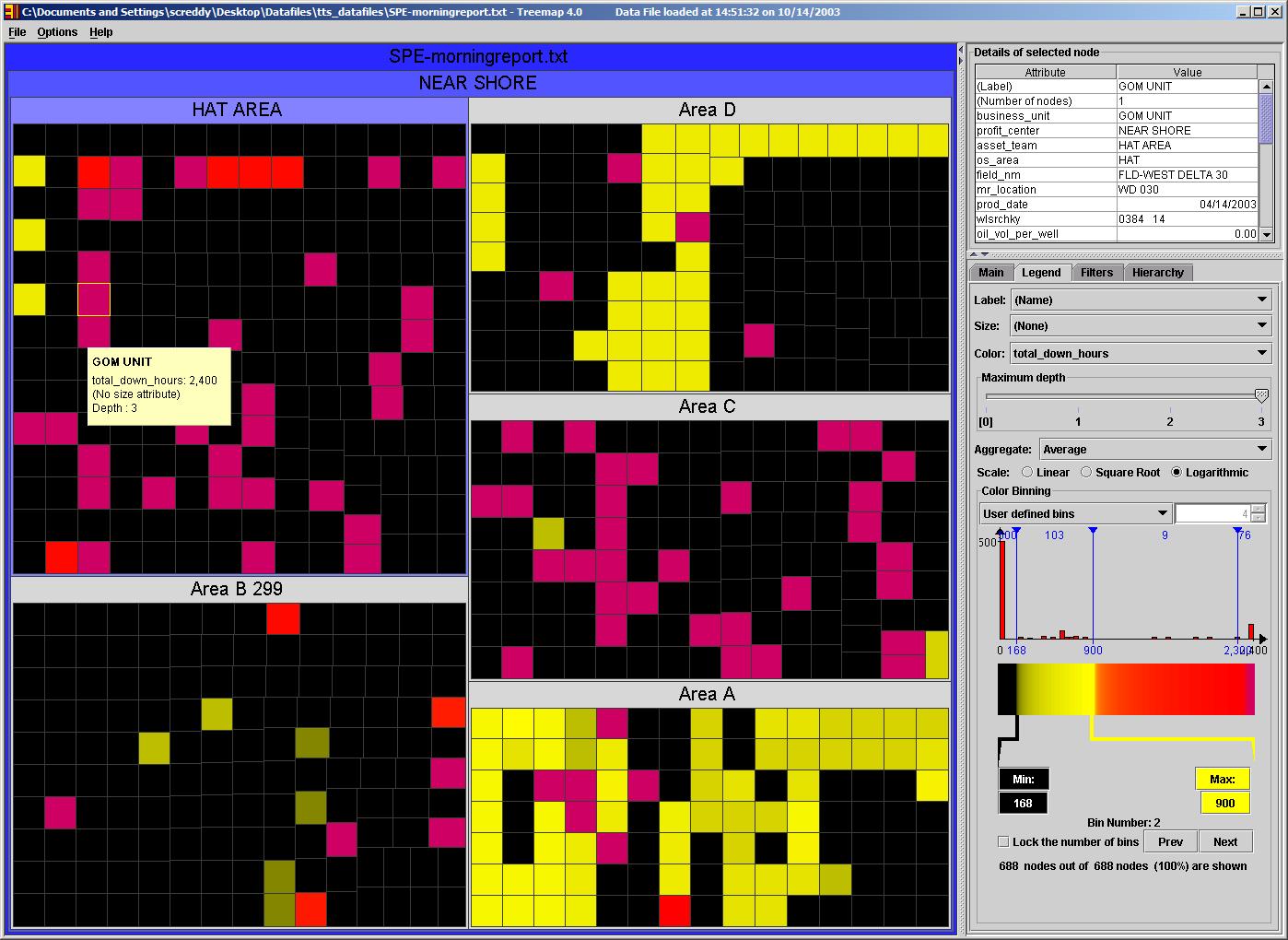The height and width of the screenshot is (940, 1288).
Task: Click the Treemap application icon in title bar
Action: click(10, 12)
